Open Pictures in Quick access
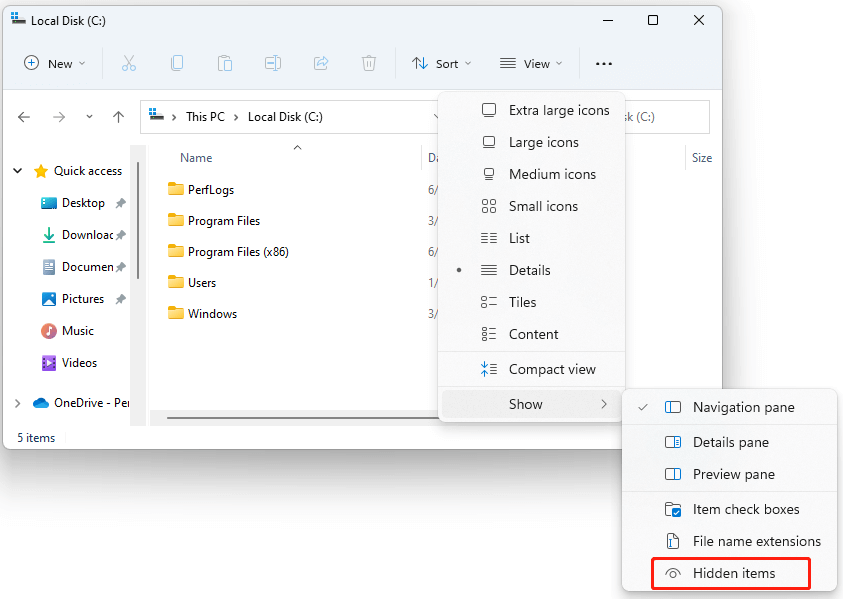843x599 pixels. tap(82, 299)
